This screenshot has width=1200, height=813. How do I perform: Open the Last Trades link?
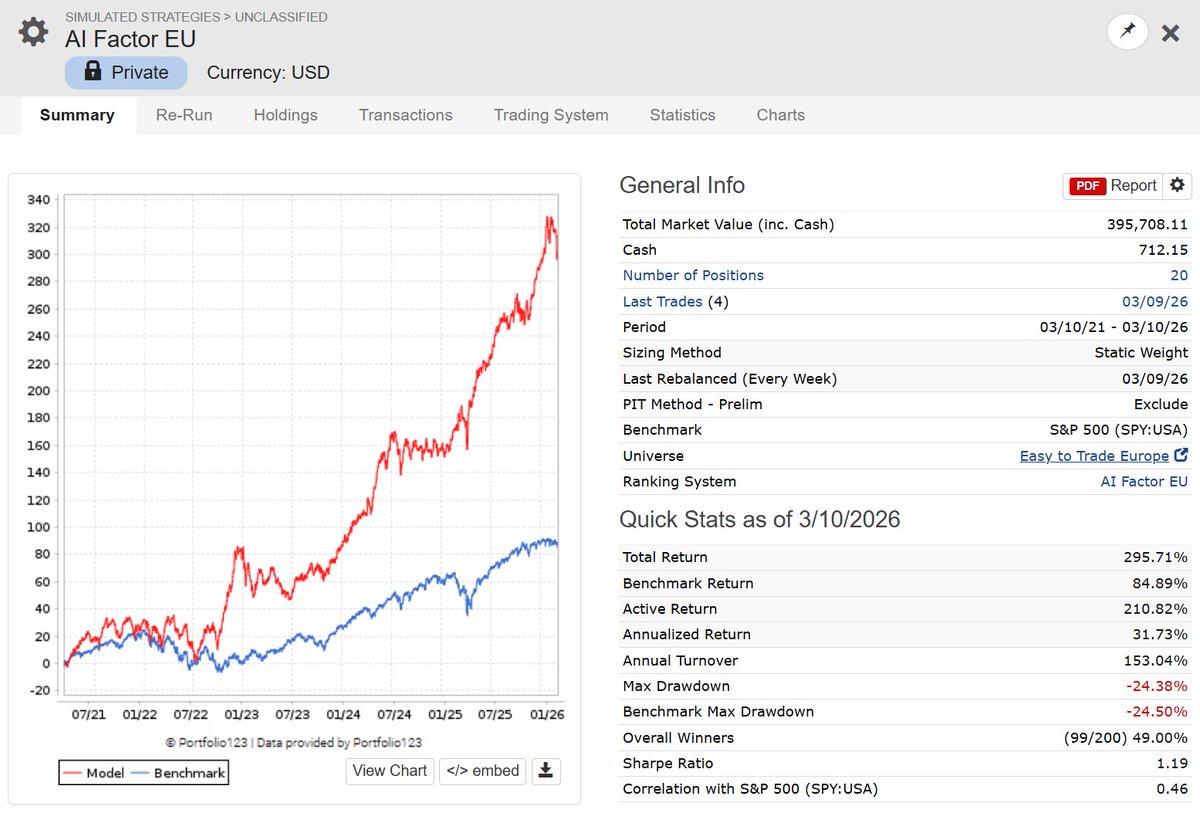click(662, 301)
